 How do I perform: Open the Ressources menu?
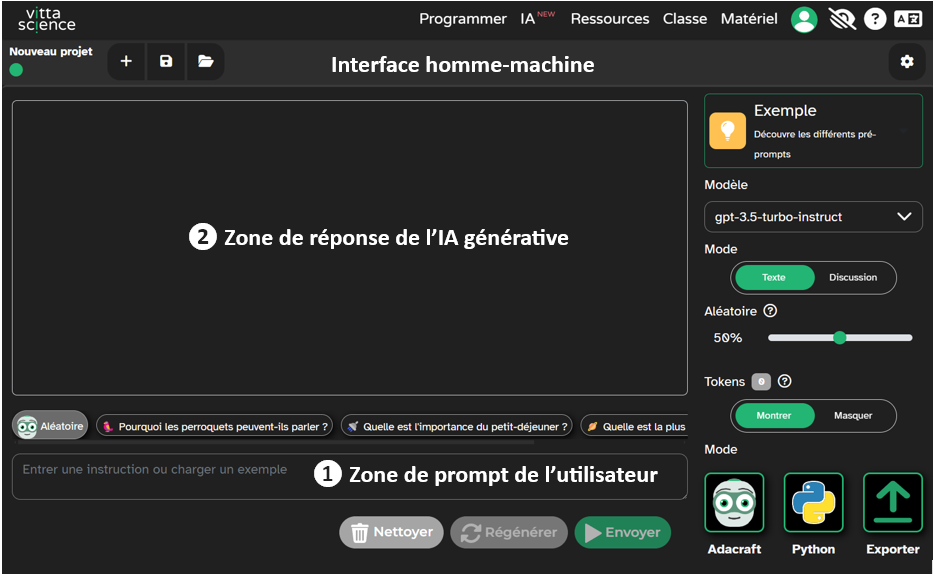click(x=609, y=19)
